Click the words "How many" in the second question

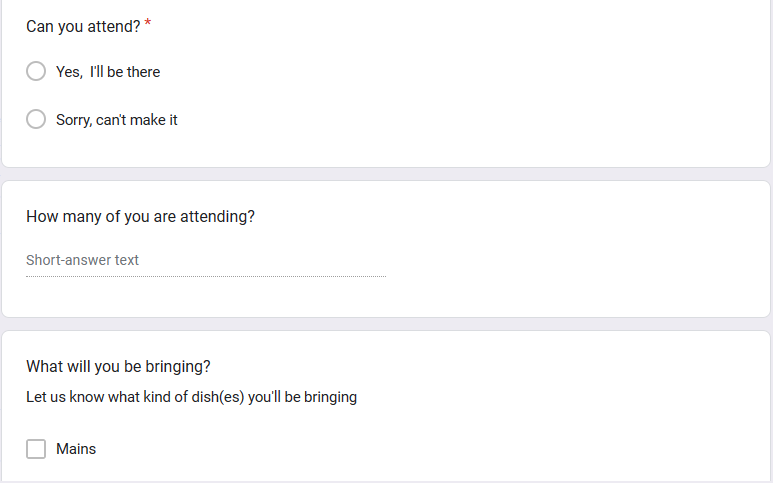[58, 216]
